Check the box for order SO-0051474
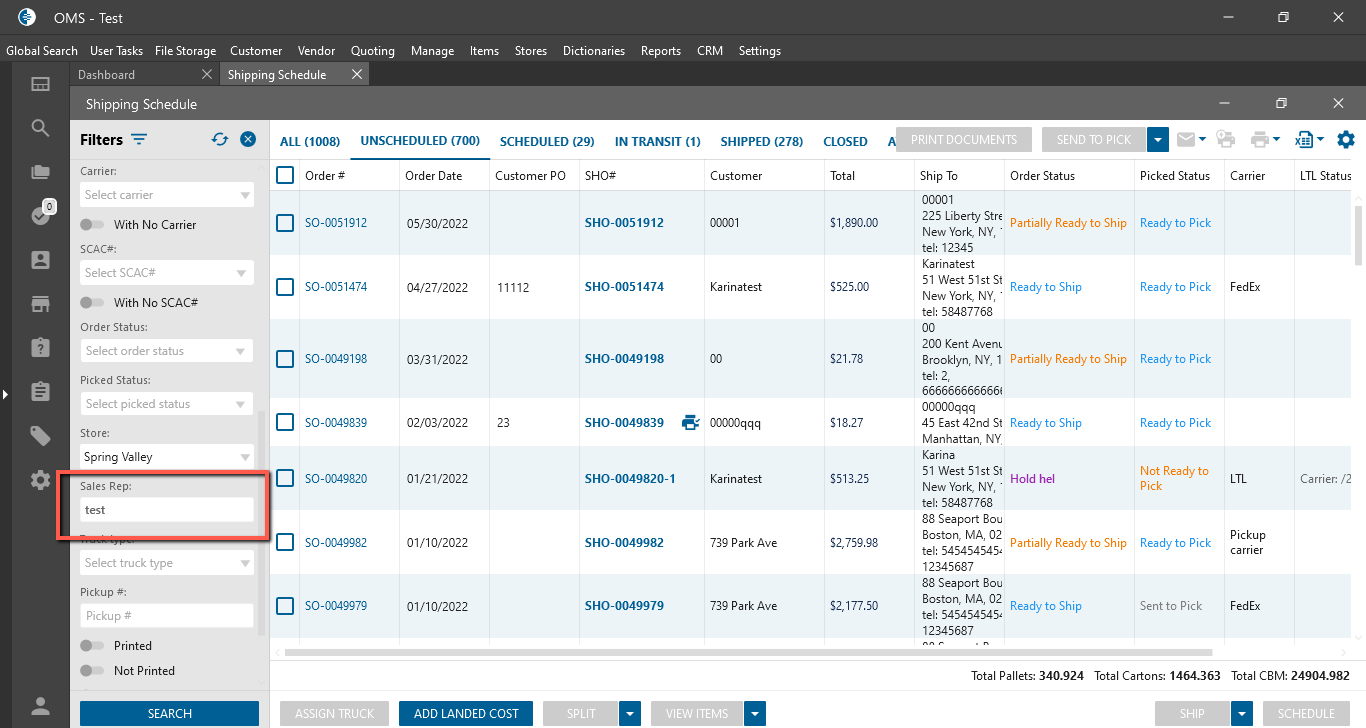 click(285, 287)
